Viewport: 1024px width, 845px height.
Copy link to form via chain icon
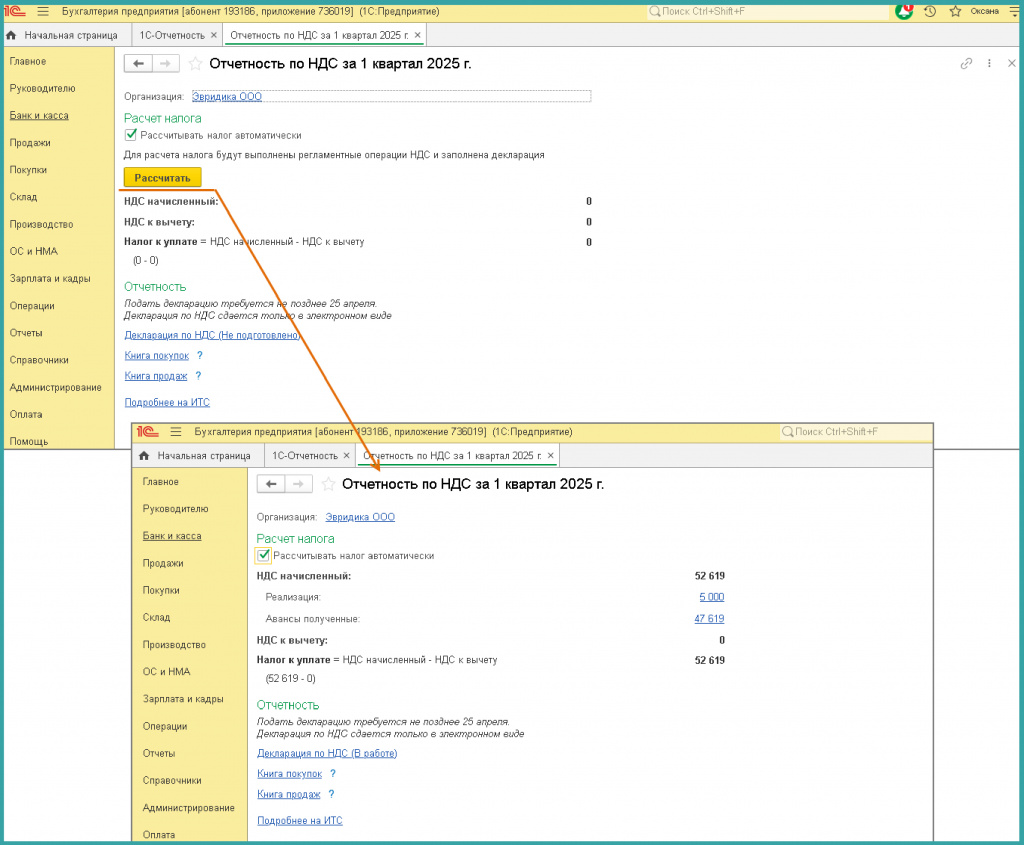(967, 63)
